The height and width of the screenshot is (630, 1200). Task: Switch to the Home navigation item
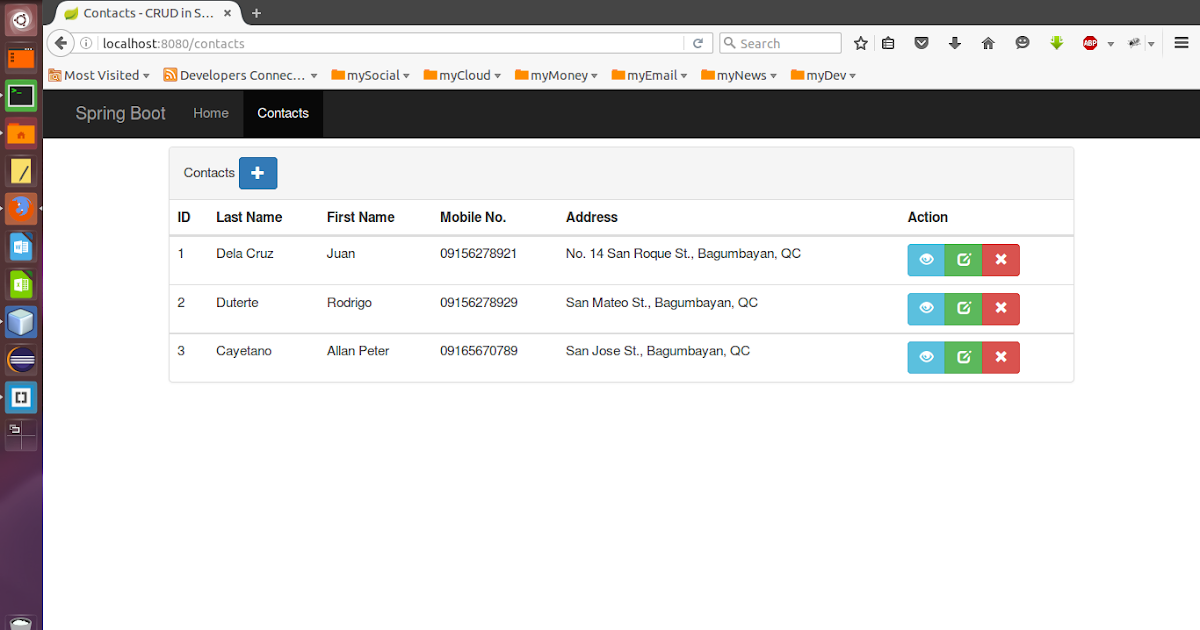[210, 113]
